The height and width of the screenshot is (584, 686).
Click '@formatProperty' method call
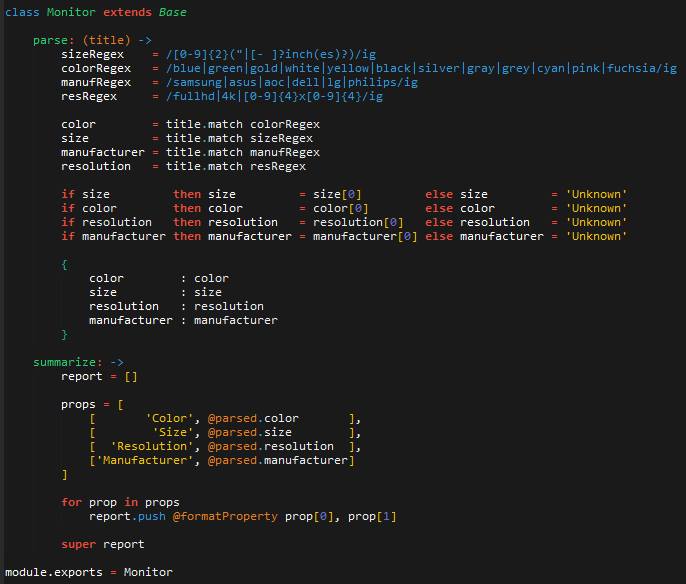pyautogui.click(x=225, y=516)
